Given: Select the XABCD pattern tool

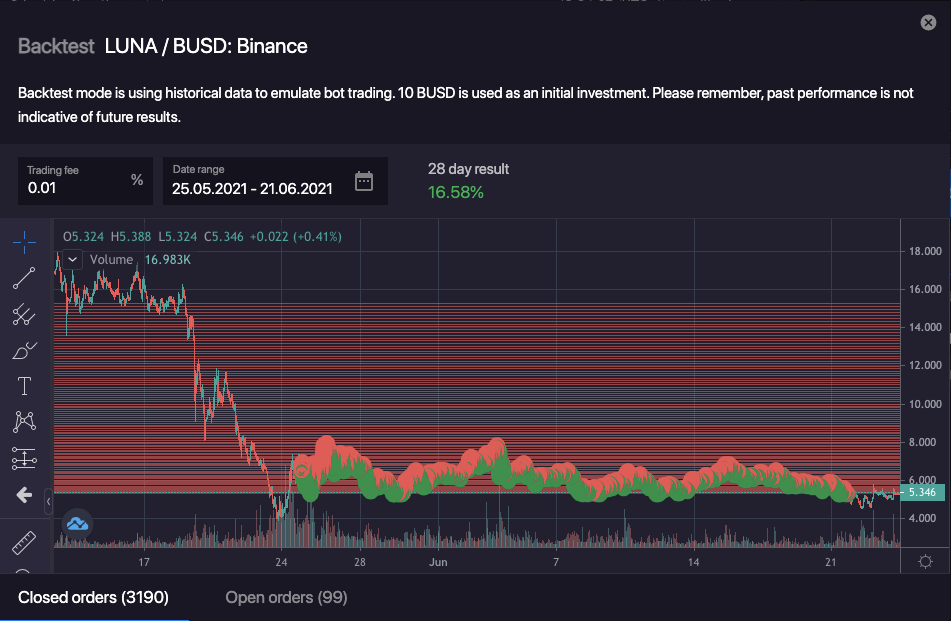Looking at the screenshot, I should point(24,422).
